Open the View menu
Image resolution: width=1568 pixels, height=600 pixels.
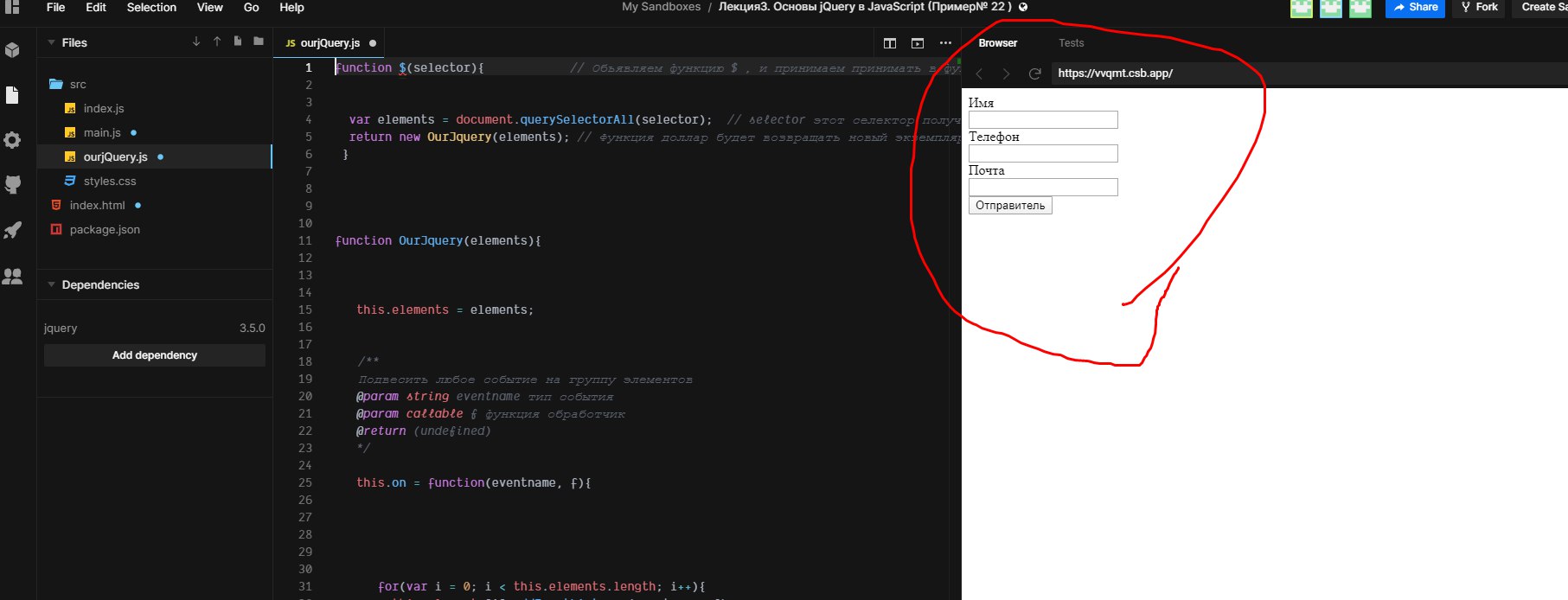click(x=210, y=7)
